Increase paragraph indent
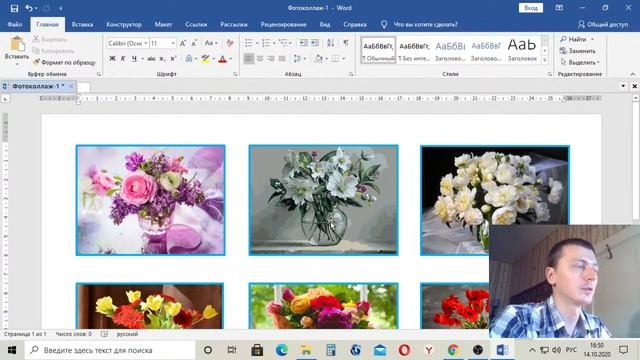Screen dimensions: 640x360 coord(315,43)
